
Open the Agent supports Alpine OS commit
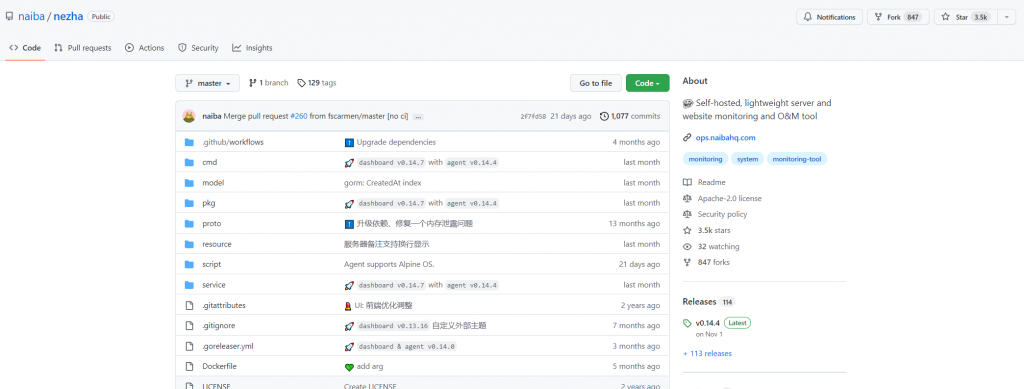[389, 264]
